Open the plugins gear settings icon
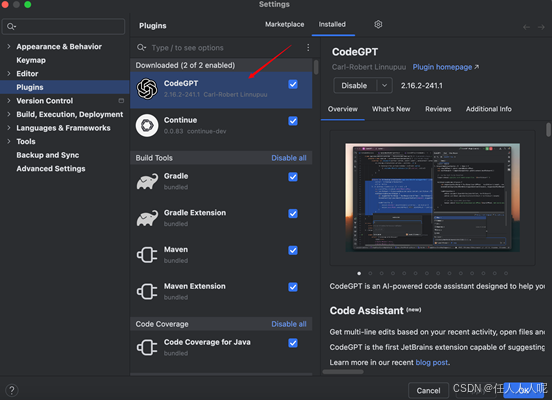Image resolution: width=552 pixels, height=400 pixels. click(x=378, y=24)
